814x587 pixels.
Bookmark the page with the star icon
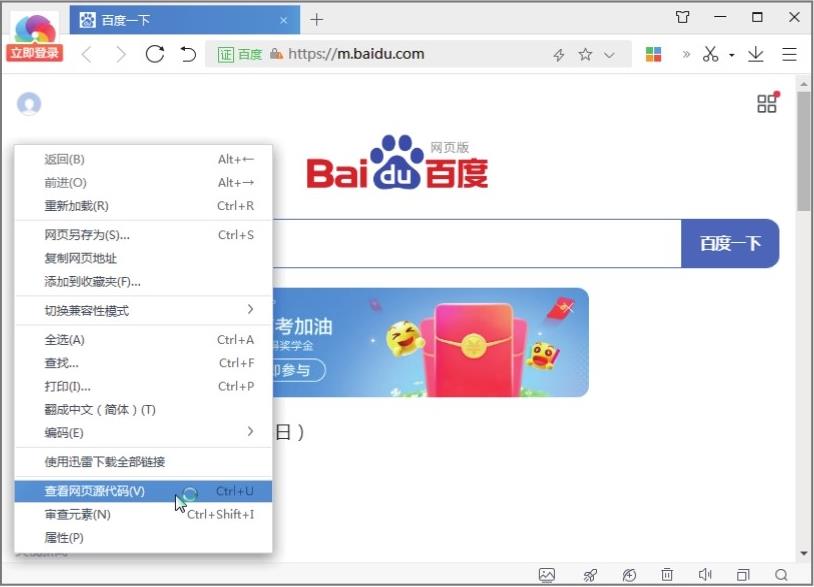click(x=585, y=54)
